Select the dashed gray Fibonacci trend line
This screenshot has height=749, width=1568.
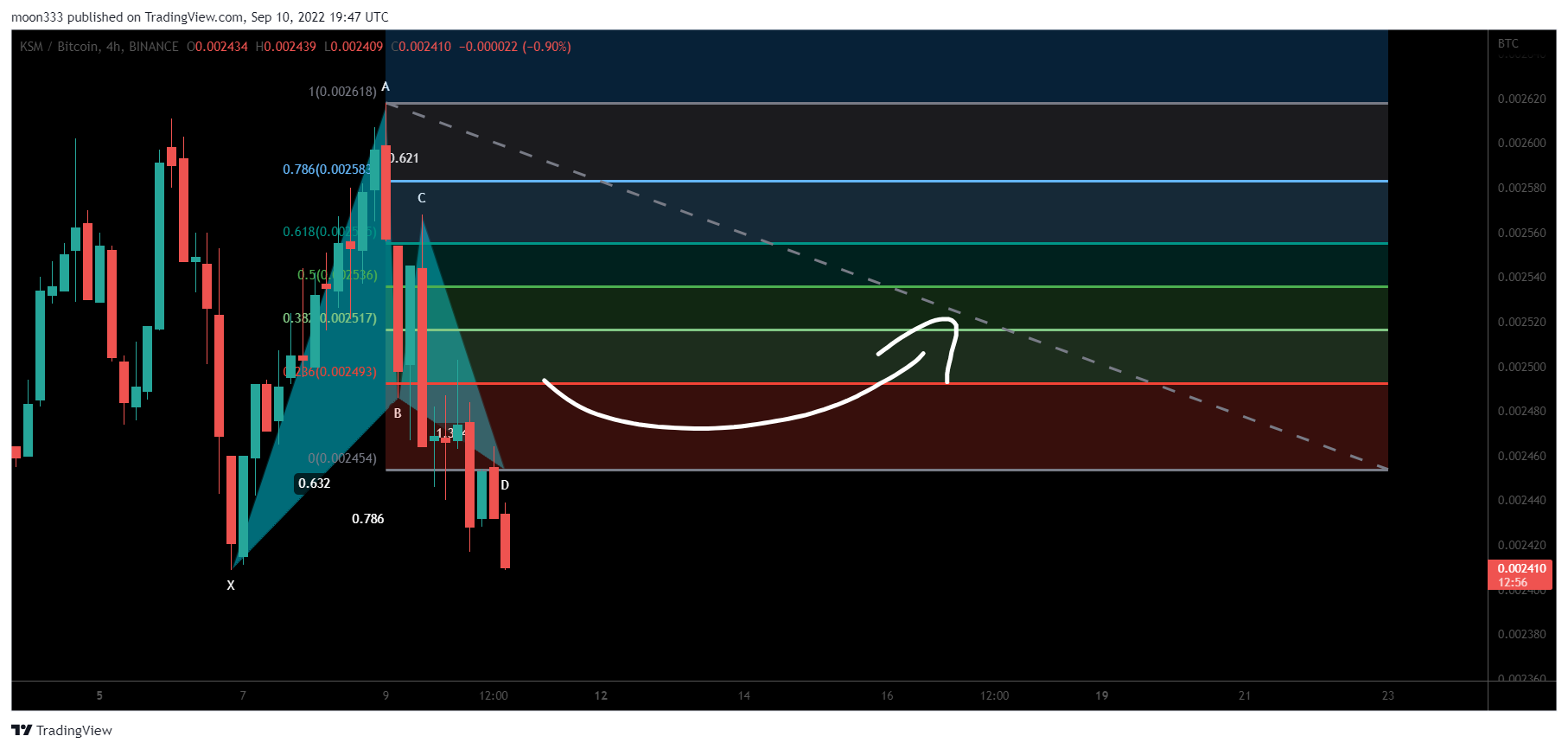click(887, 286)
